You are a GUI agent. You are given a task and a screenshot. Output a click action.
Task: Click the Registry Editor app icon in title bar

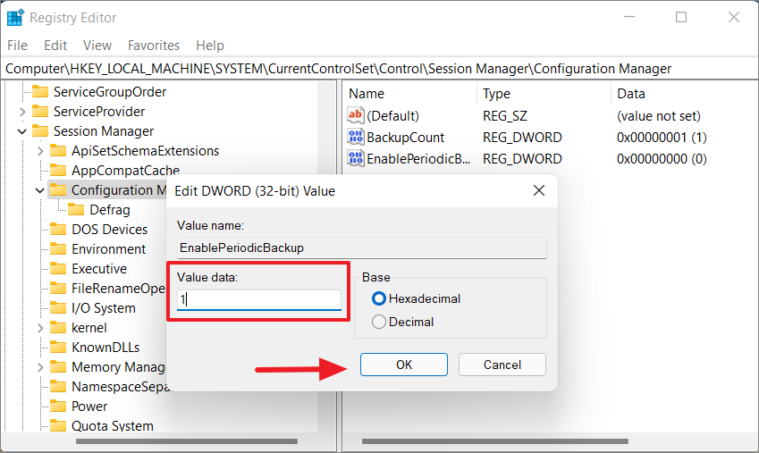tap(15, 17)
